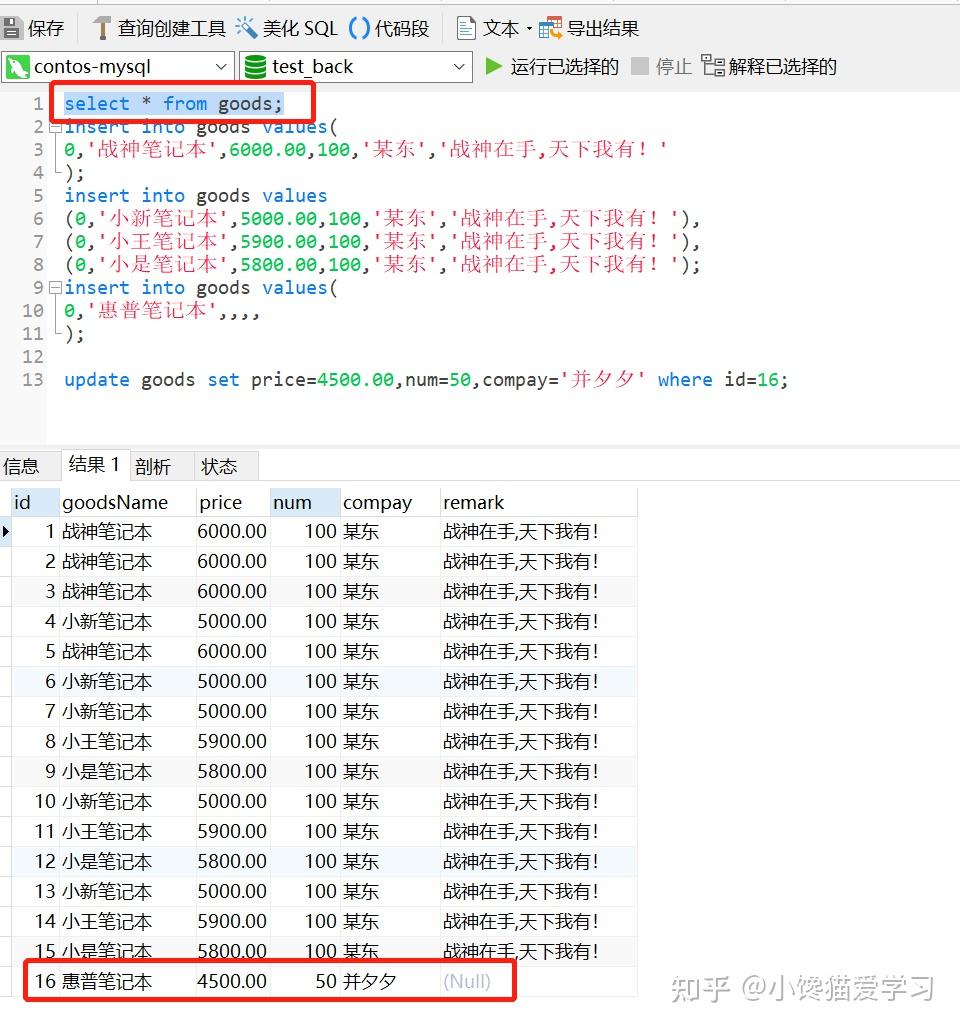This screenshot has width=960, height=1027.
Task: Switch to the 剖析 tab
Action: pos(152,464)
